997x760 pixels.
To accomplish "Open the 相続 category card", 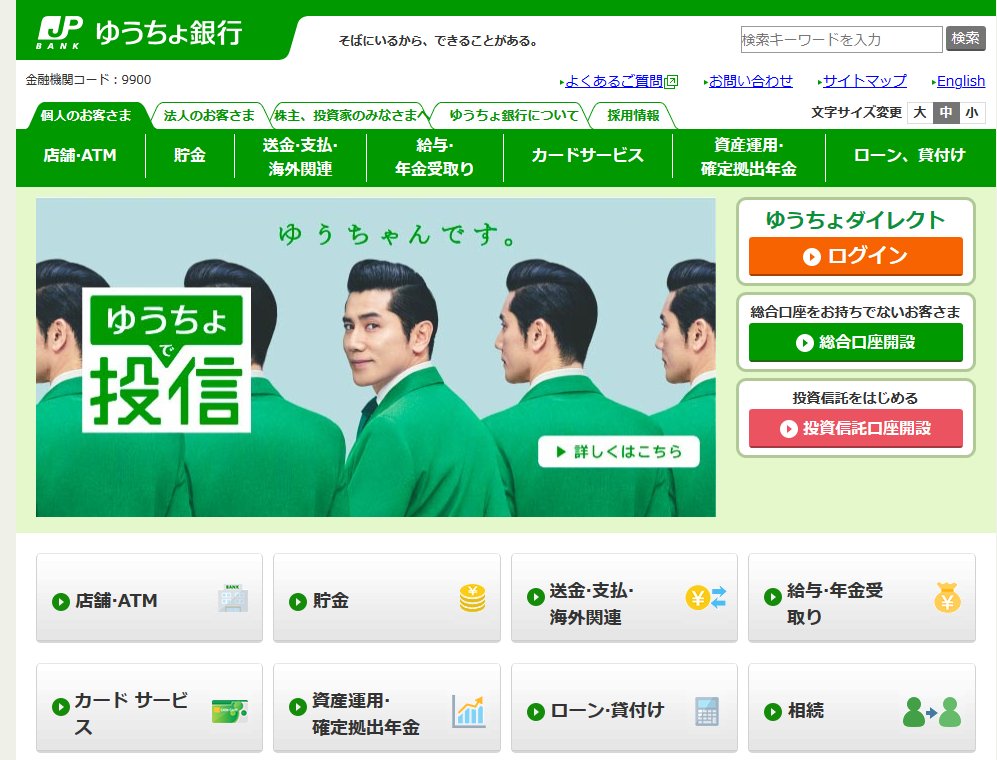I will point(862,708).
